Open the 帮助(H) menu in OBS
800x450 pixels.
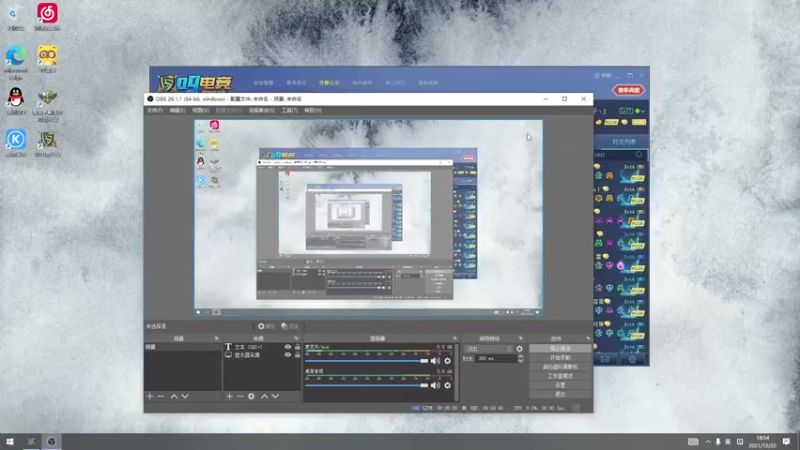point(313,110)
